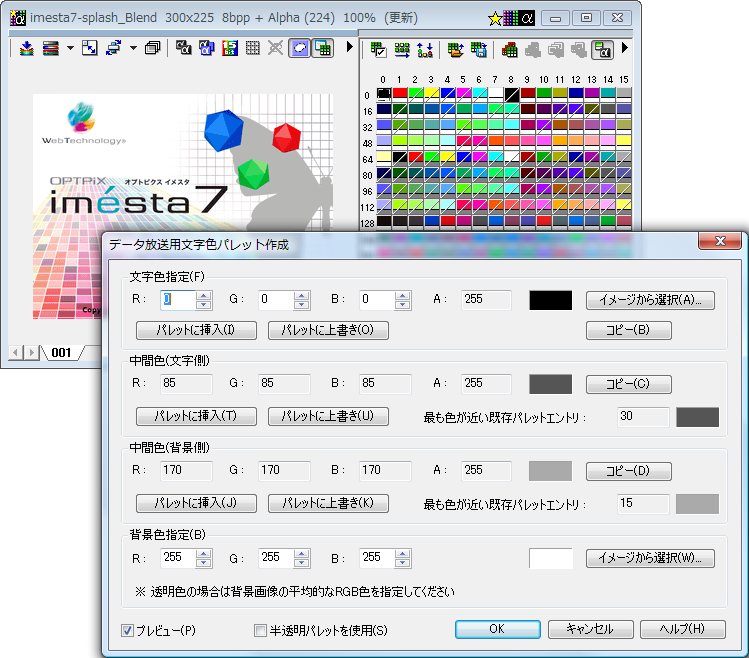Click パレットに上書き(O) button
Image resolution: width=749 pixels, height=658 pixels.
[328, 330]
